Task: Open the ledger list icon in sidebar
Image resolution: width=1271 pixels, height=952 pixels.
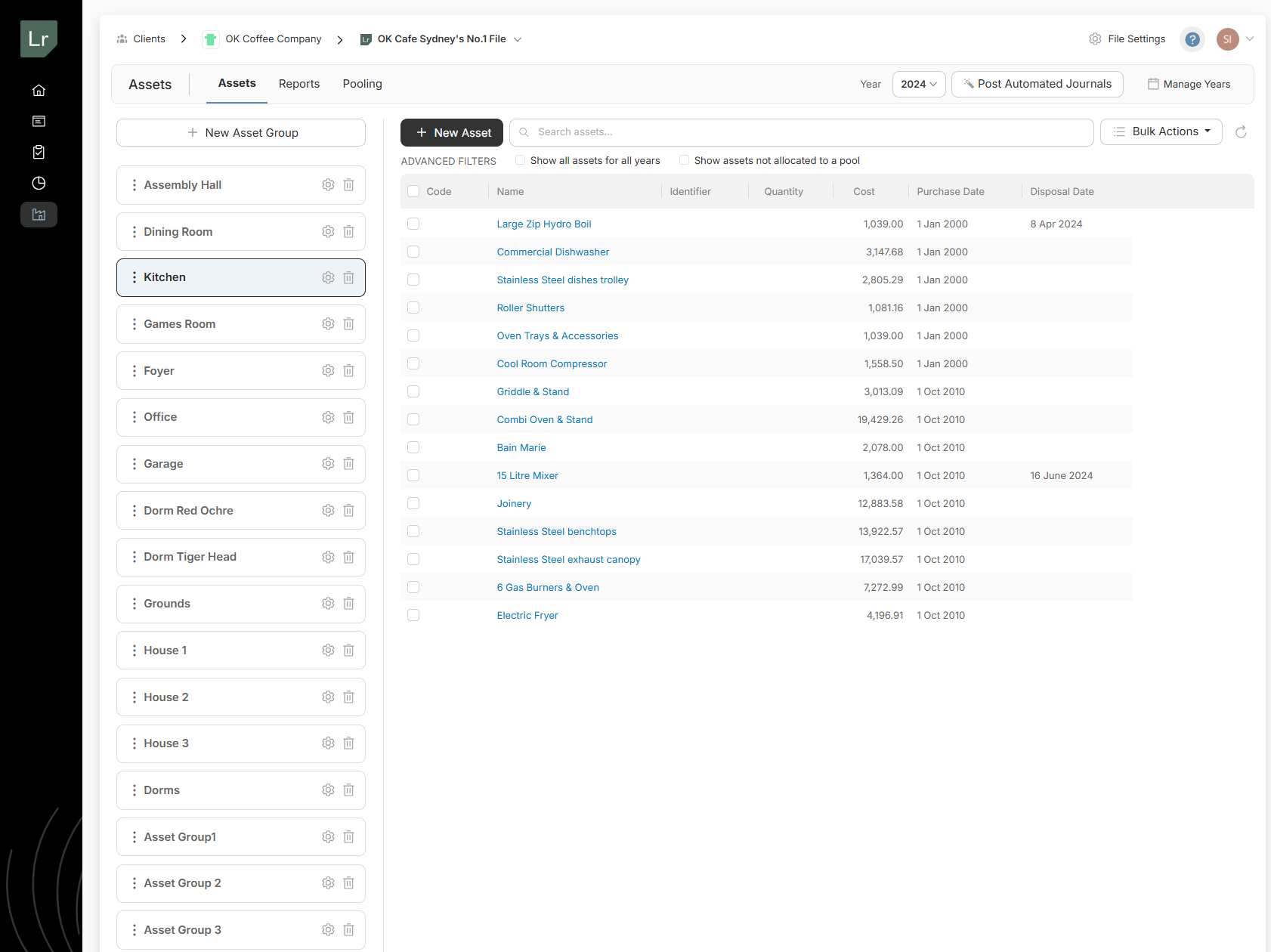Action: click(39, 122)
